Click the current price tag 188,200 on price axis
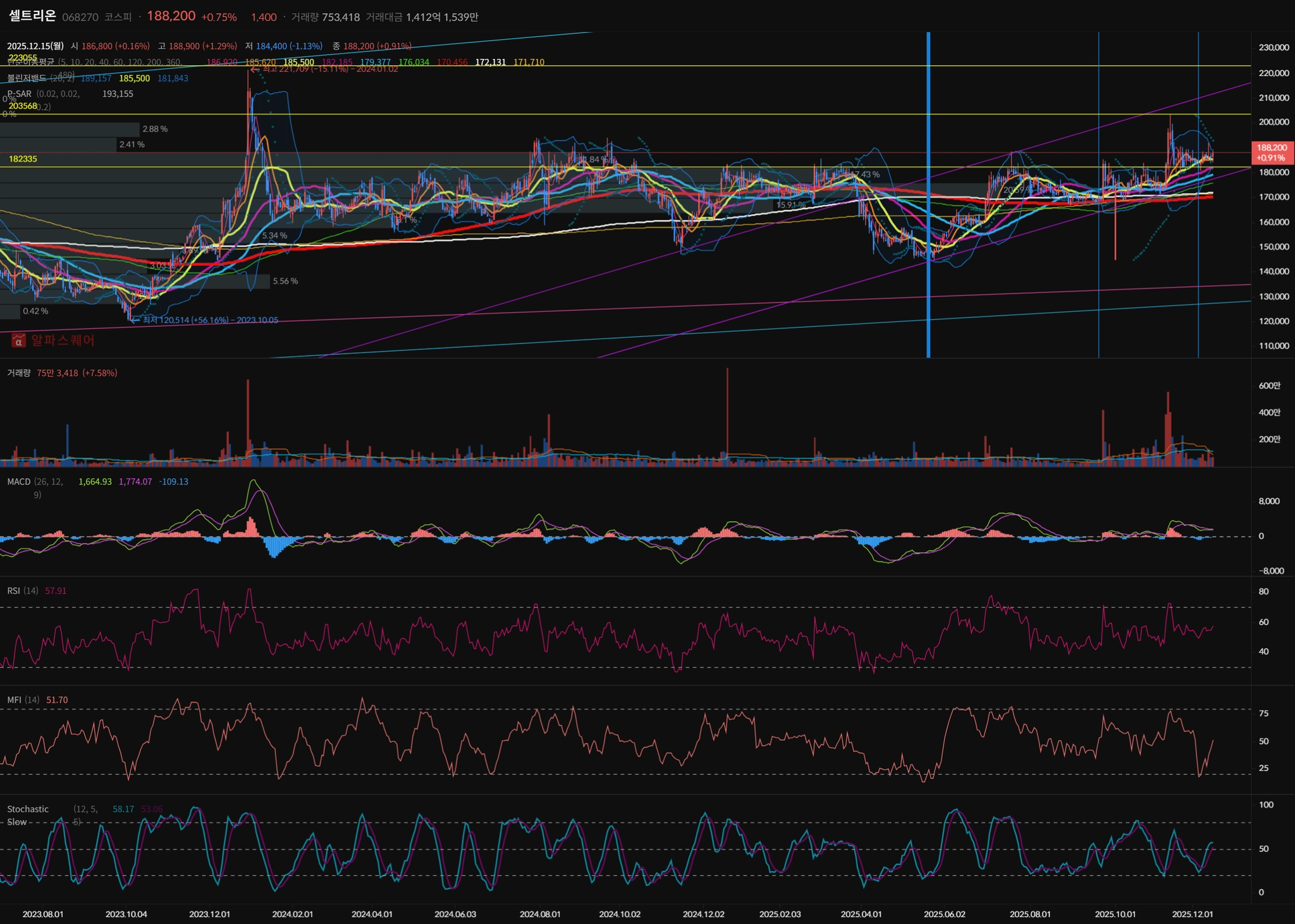This screenshot has height=924, width=1295. 1272,152
